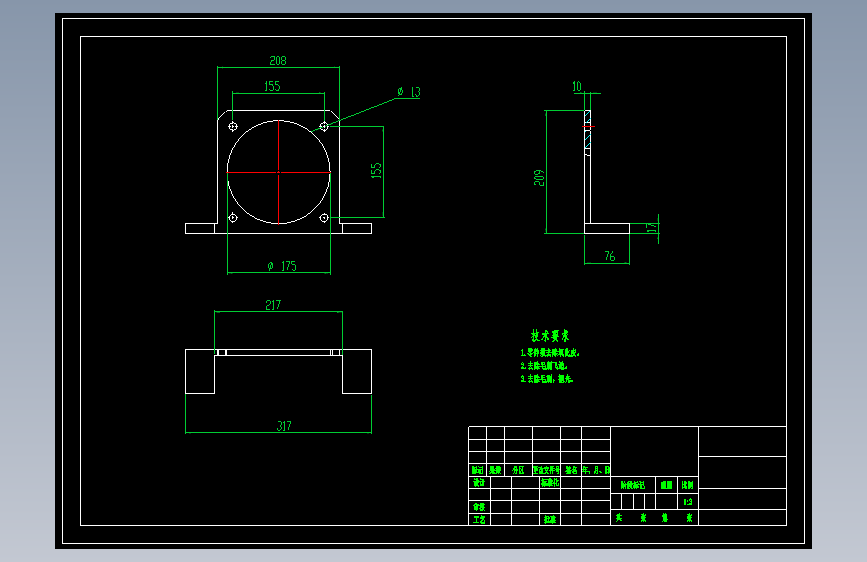Screen dimensions: 867x562
Task: Select the 分区 cell in title block
Action: (518, 470)
